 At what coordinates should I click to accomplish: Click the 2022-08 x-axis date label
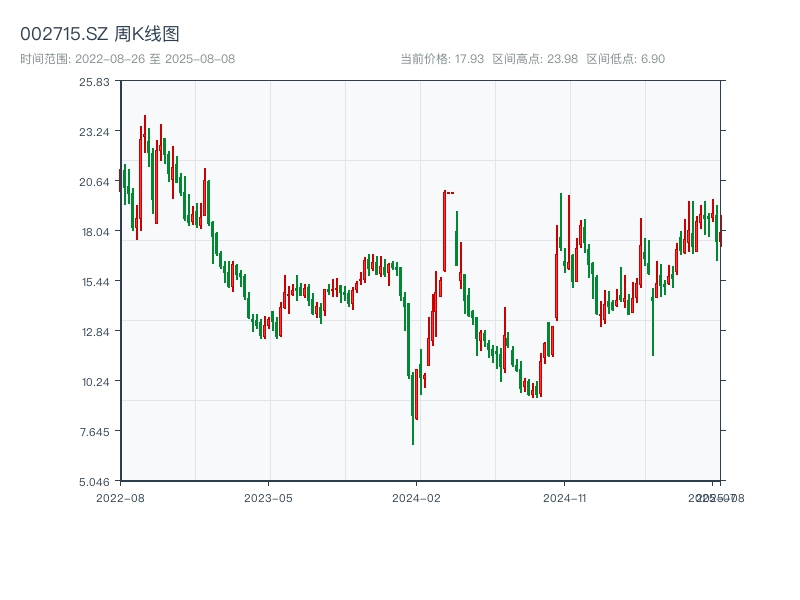pos(120,497)
